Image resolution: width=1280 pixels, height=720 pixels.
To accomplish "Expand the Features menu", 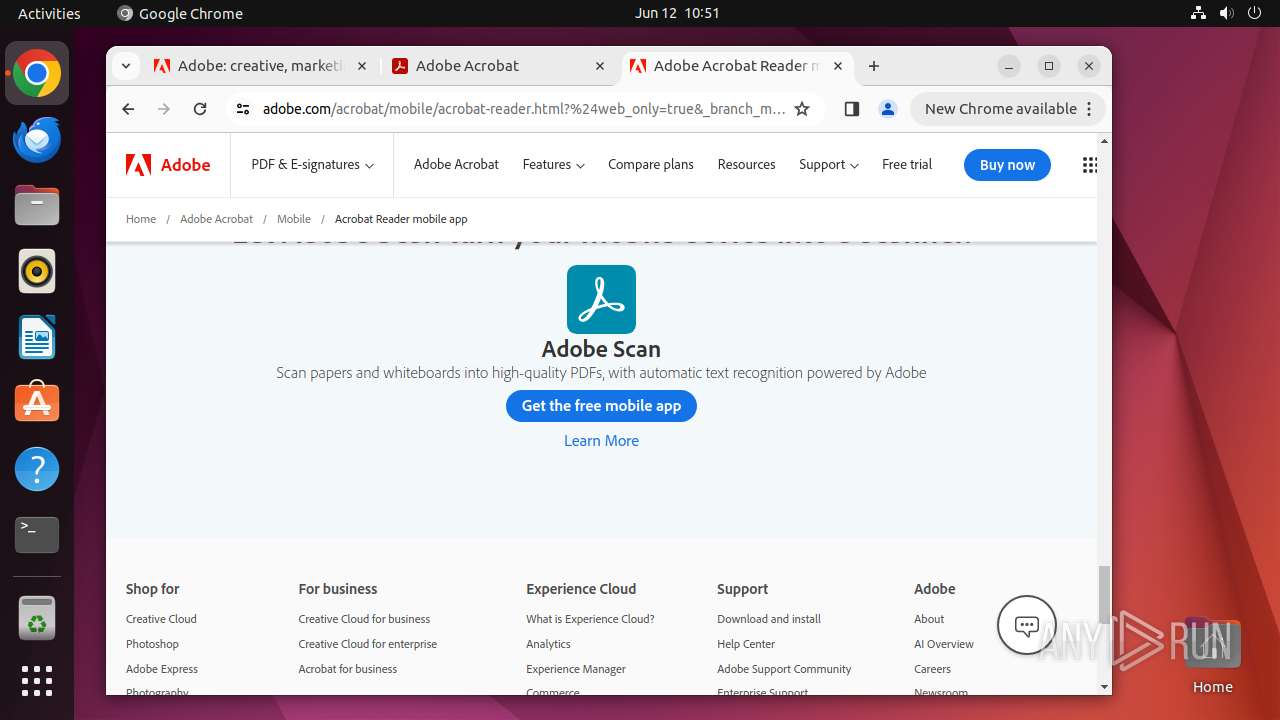I will [553, 165].
